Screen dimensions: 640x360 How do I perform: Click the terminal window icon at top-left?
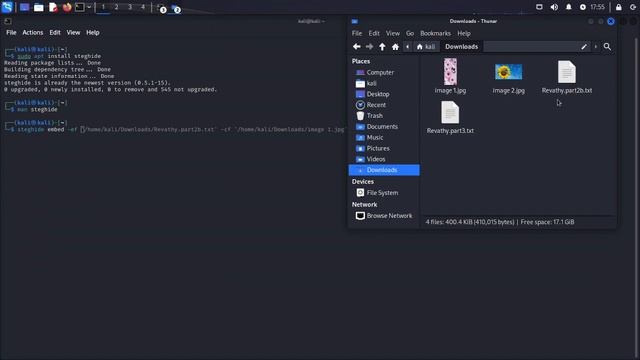[7, 21]
